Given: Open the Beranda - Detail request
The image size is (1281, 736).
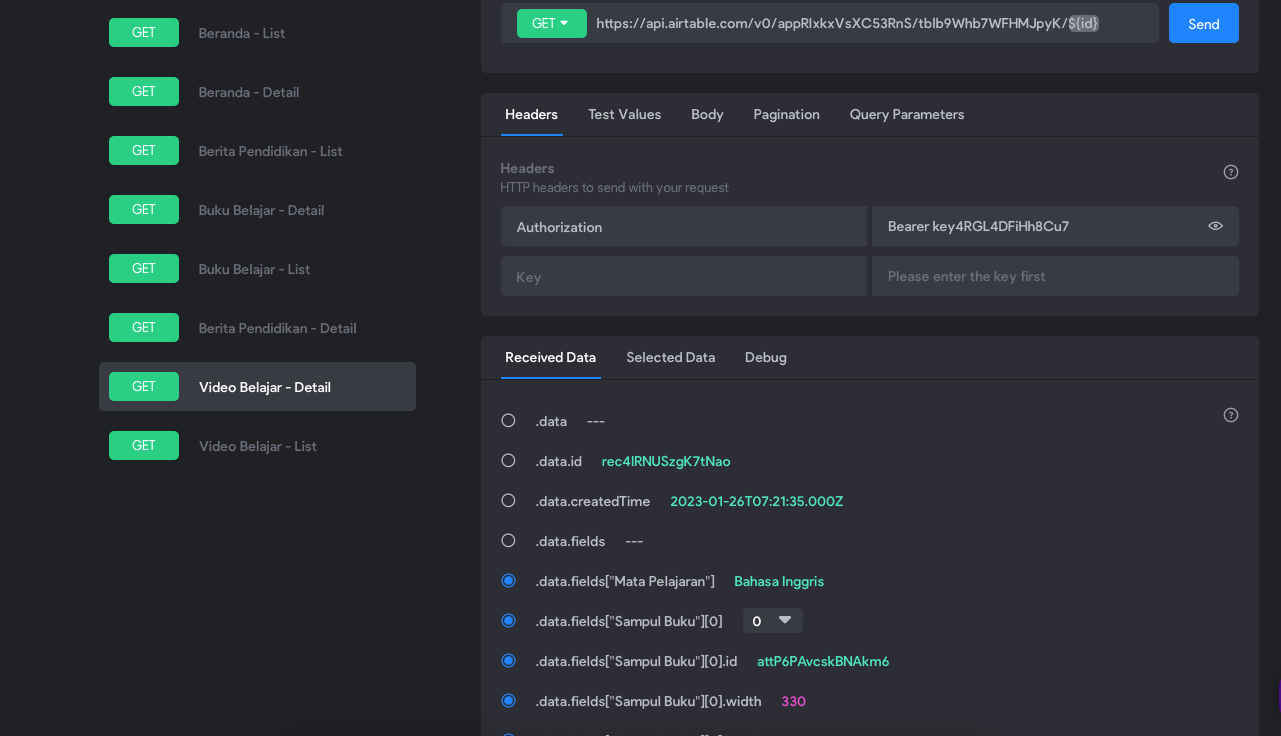Looking at the screenshot, I should 257,92.
